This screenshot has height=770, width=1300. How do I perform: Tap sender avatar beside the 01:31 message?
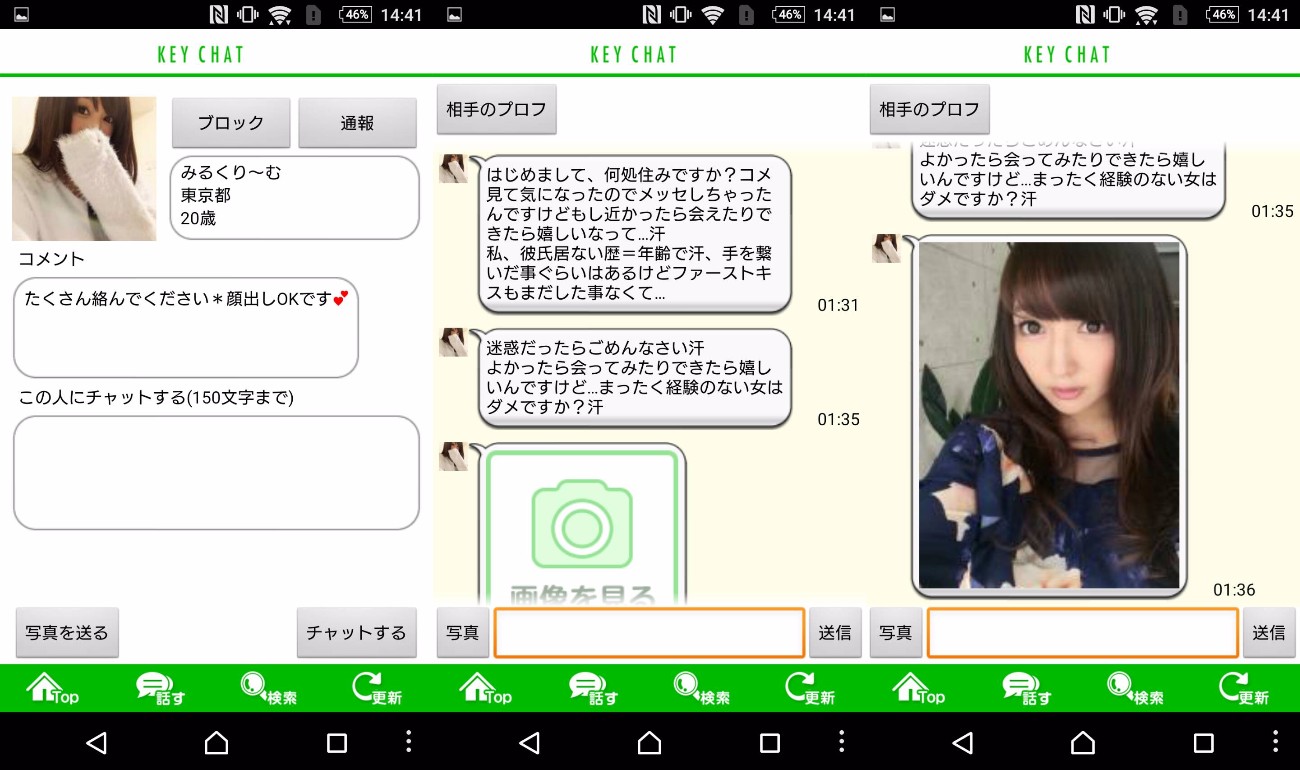[453, 169]
